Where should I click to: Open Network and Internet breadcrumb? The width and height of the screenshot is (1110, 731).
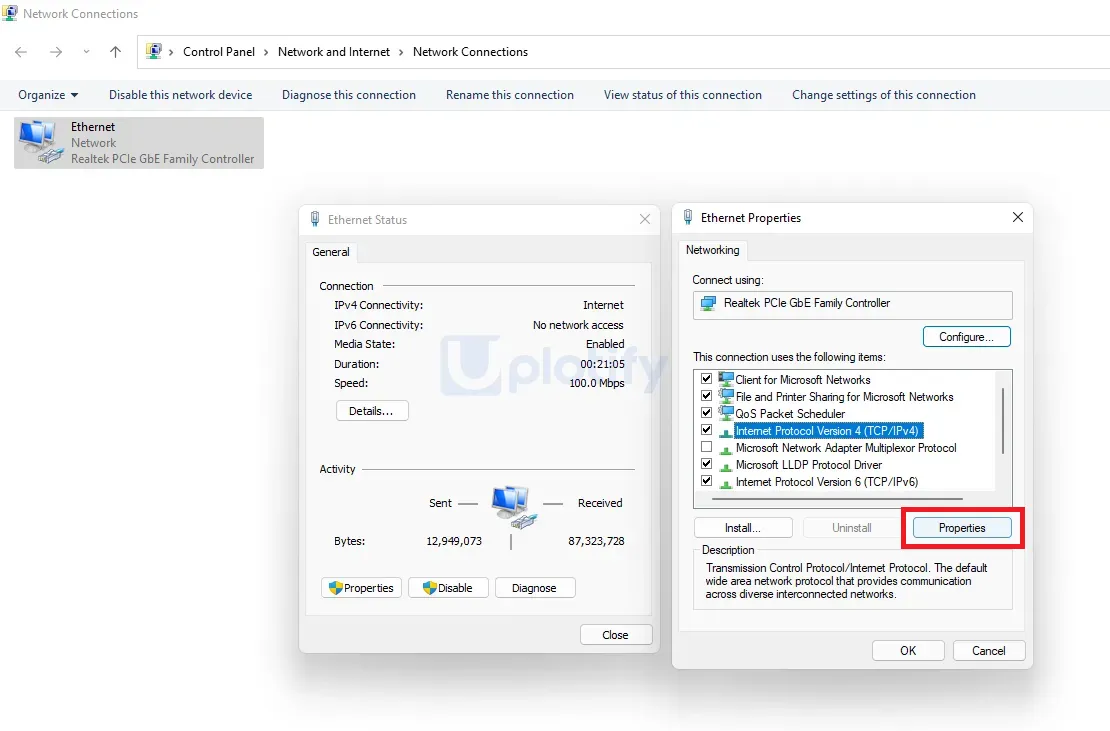[334, 52]
